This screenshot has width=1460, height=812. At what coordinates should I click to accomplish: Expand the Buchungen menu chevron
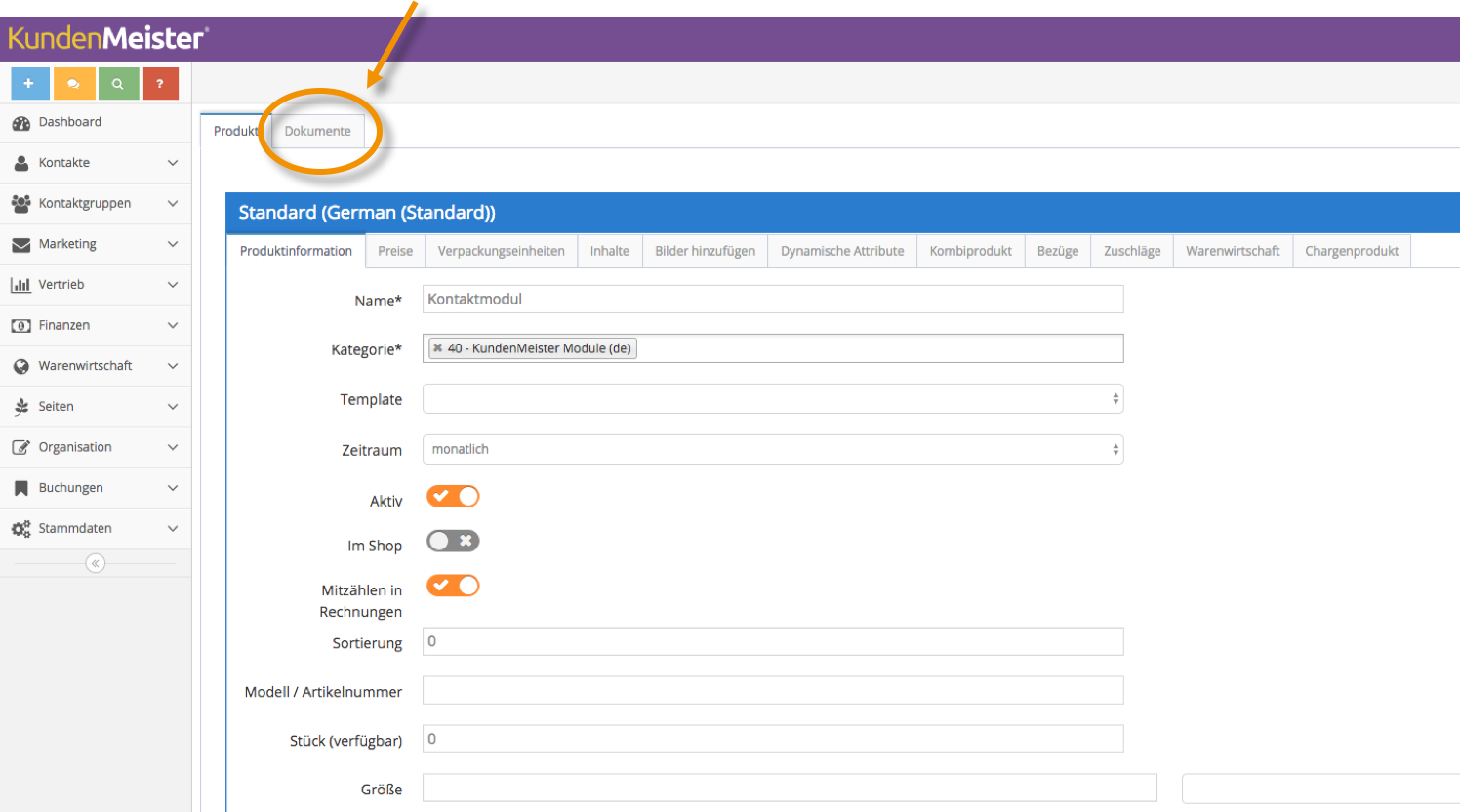click(173, 488)
